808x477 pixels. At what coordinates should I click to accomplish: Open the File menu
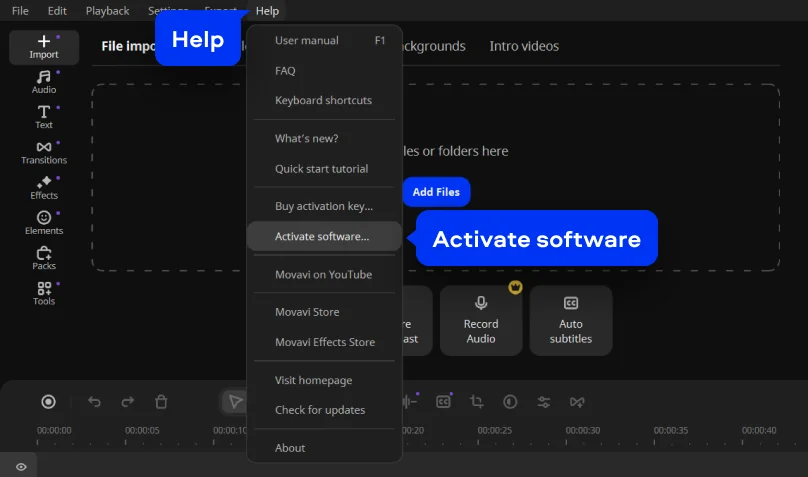tap(20, 11)
